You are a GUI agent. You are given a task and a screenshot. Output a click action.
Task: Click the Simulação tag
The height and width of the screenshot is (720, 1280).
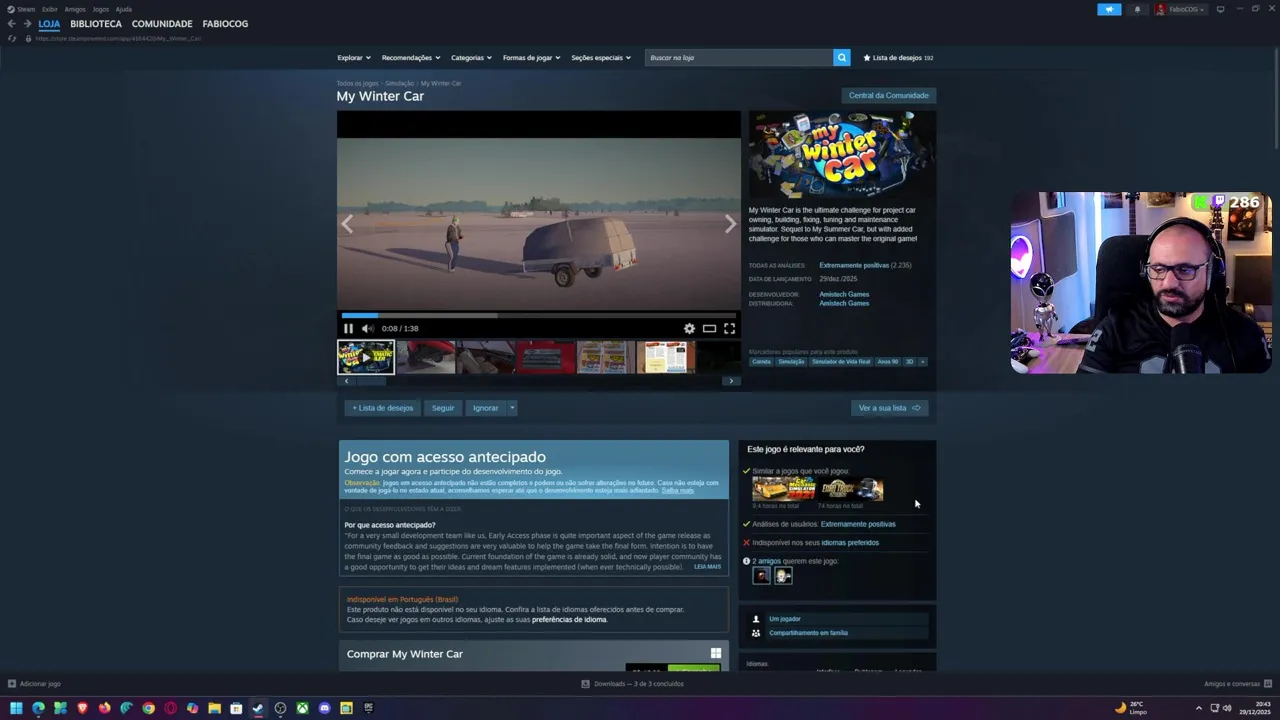coord(791,362)
